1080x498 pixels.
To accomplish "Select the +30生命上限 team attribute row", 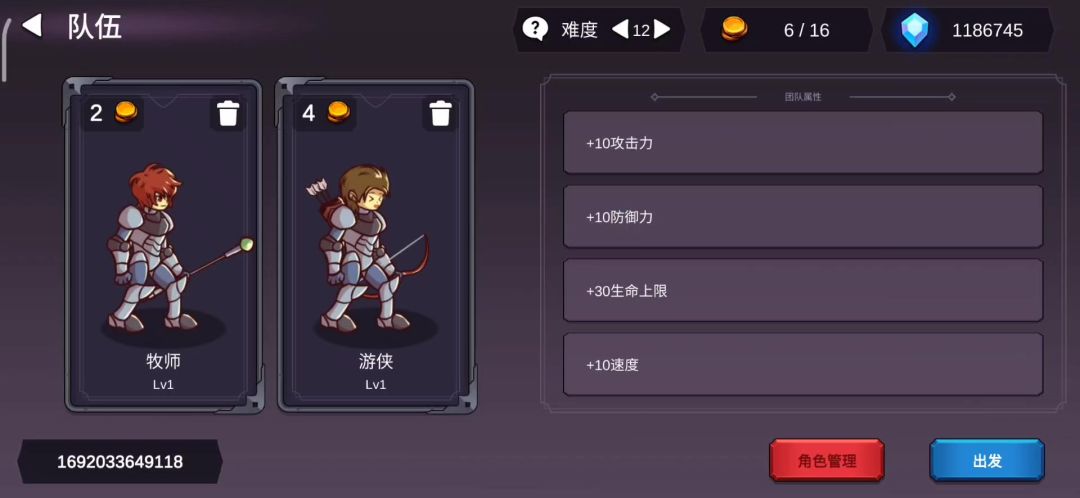I will coord(803,290).
